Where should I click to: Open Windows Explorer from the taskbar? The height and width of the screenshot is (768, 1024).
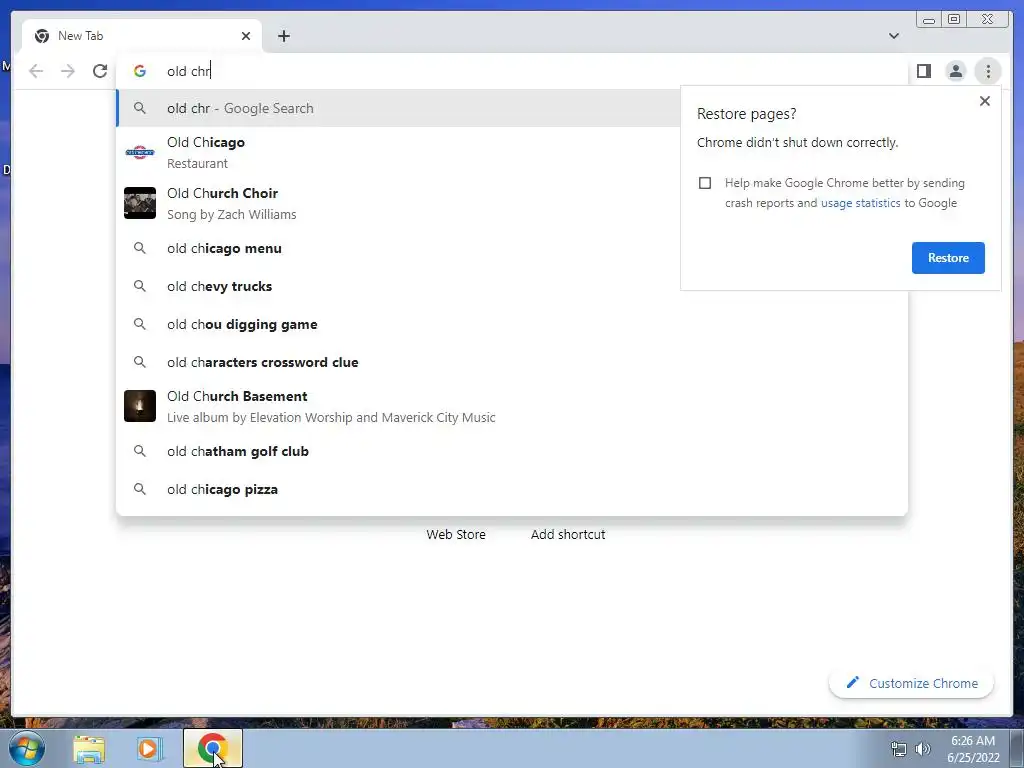tap(89, 749)
